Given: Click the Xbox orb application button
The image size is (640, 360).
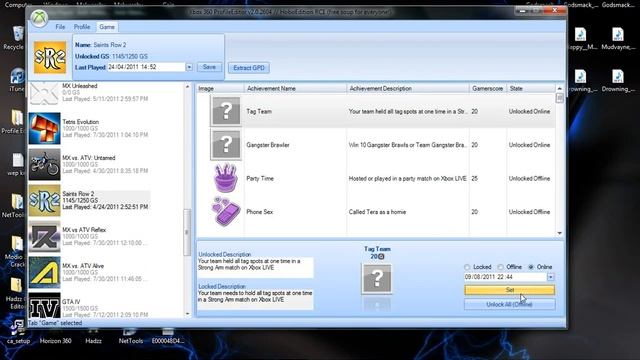Looking at the screenshot, I should (39, 19).
